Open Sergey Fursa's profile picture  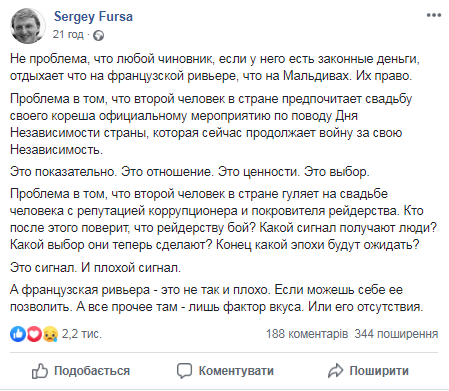[28, 26]
